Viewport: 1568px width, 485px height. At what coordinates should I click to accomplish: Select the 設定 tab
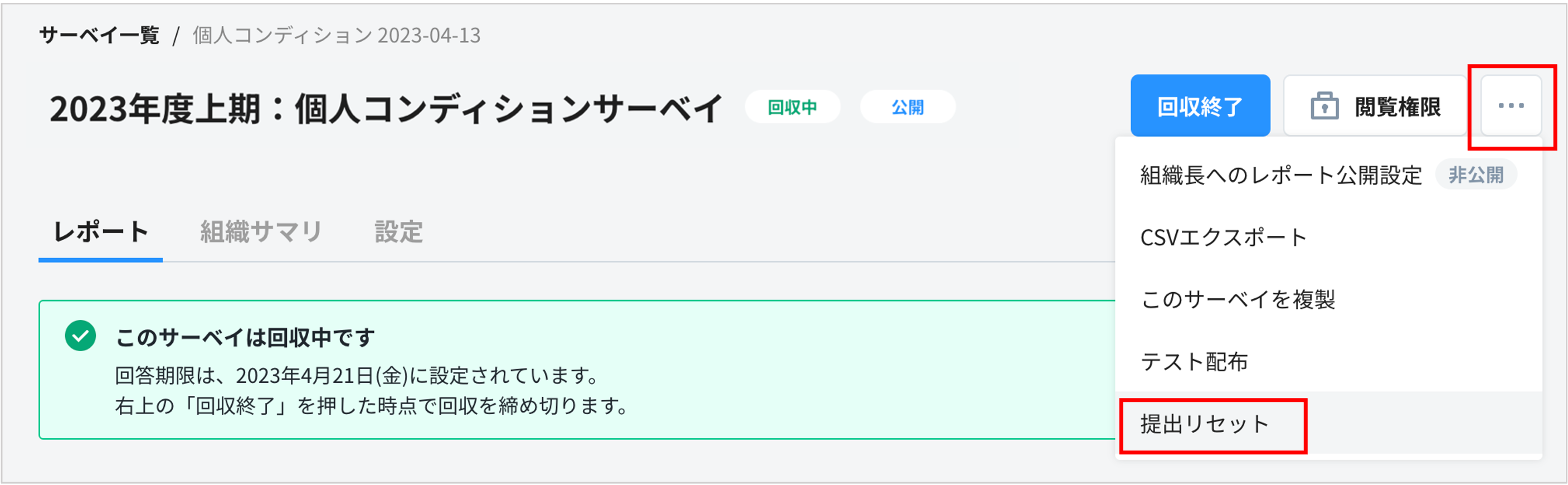[x=398, y=232]
